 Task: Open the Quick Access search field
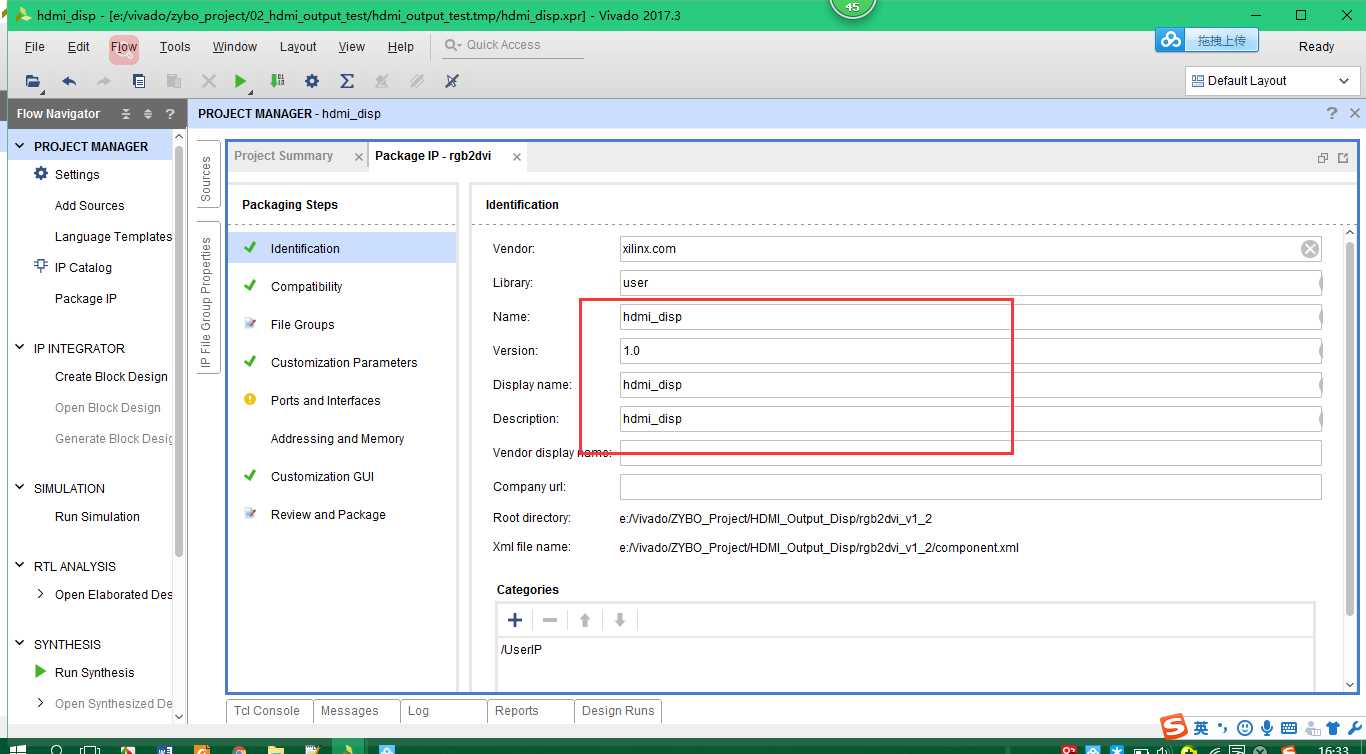click(513, 45)
